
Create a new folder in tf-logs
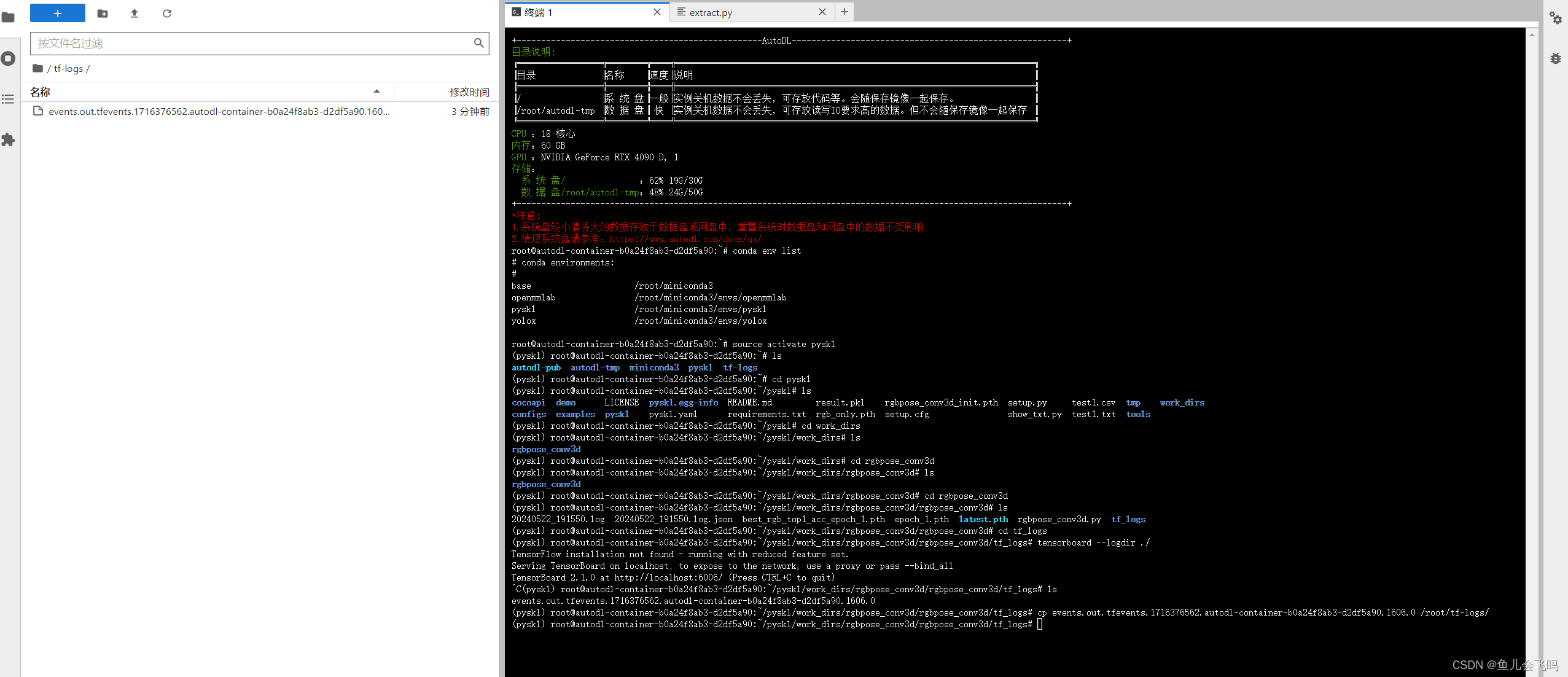click(102, 13)
